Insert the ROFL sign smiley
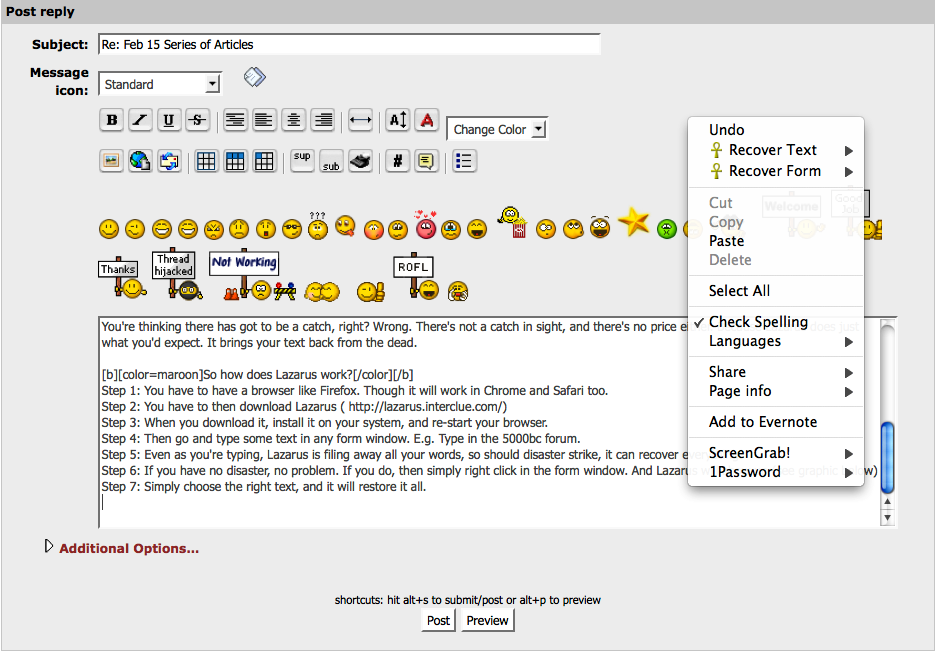The width and height of the screenshot is (935, 659). 416,277
